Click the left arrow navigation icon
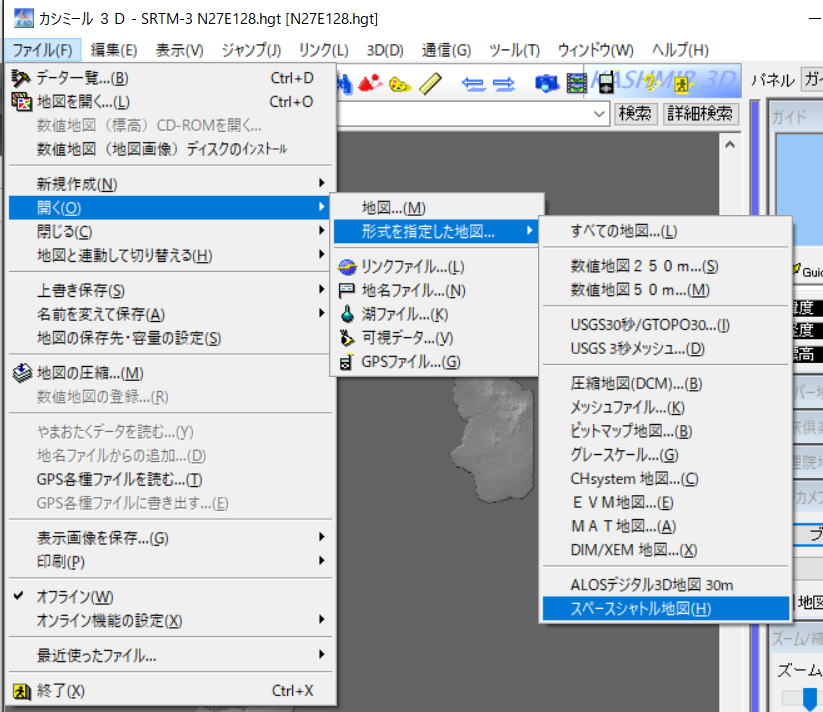The image size is (823, 712). pos(473,85)
